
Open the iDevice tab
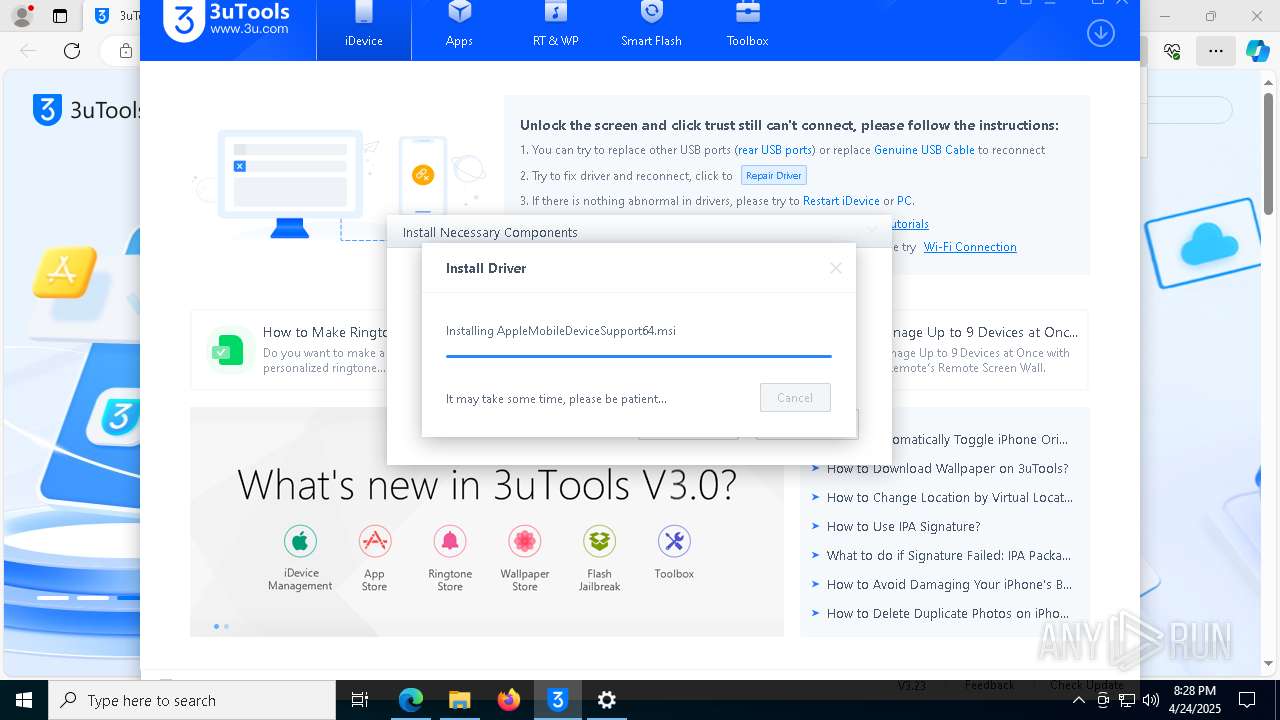click(364, 28)
